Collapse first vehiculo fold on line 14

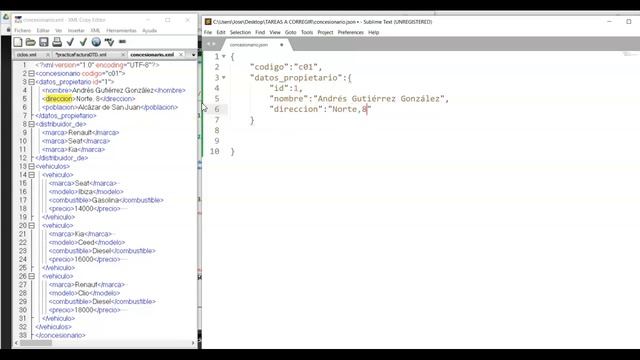31,175
